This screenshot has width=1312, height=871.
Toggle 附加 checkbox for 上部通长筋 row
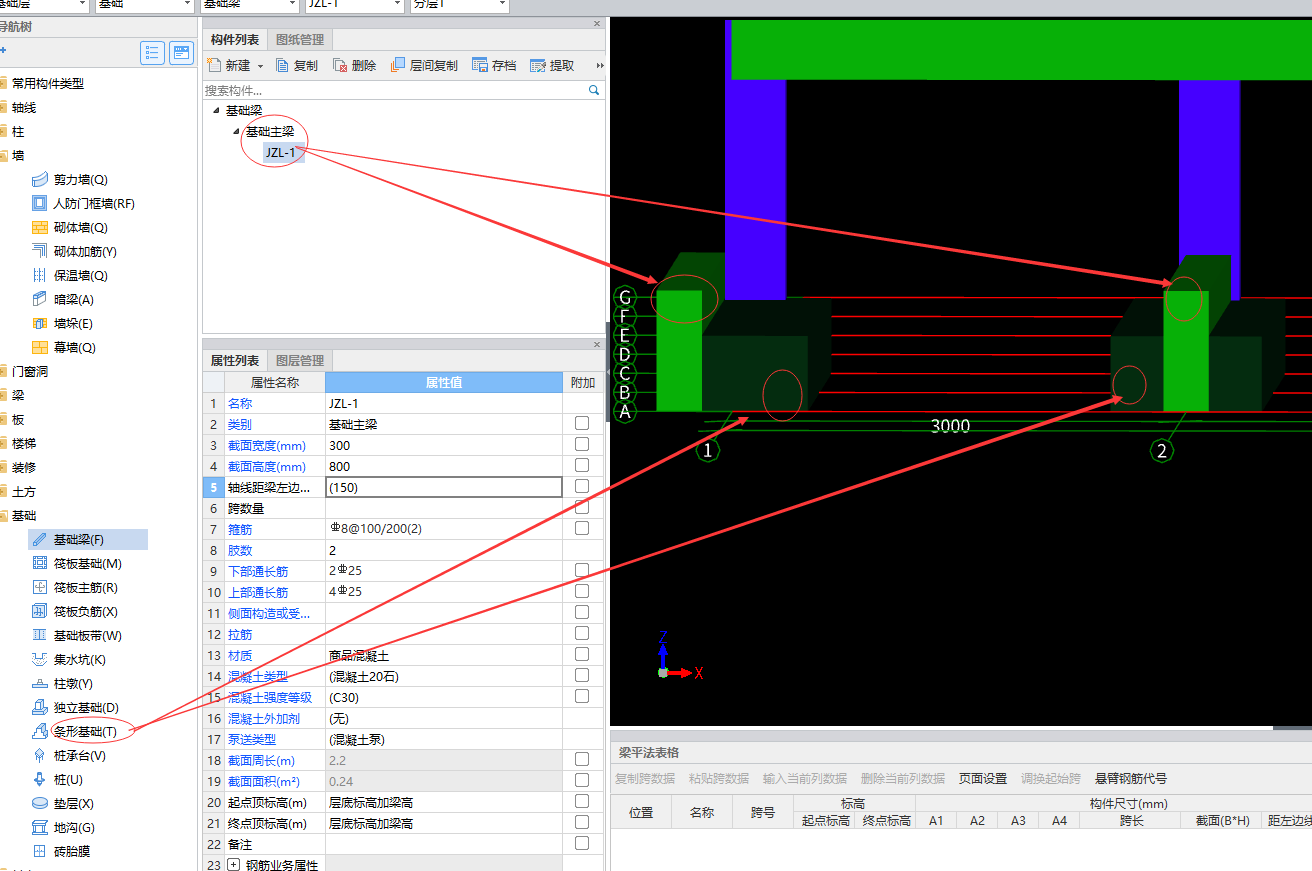click(x=582, y=592)
